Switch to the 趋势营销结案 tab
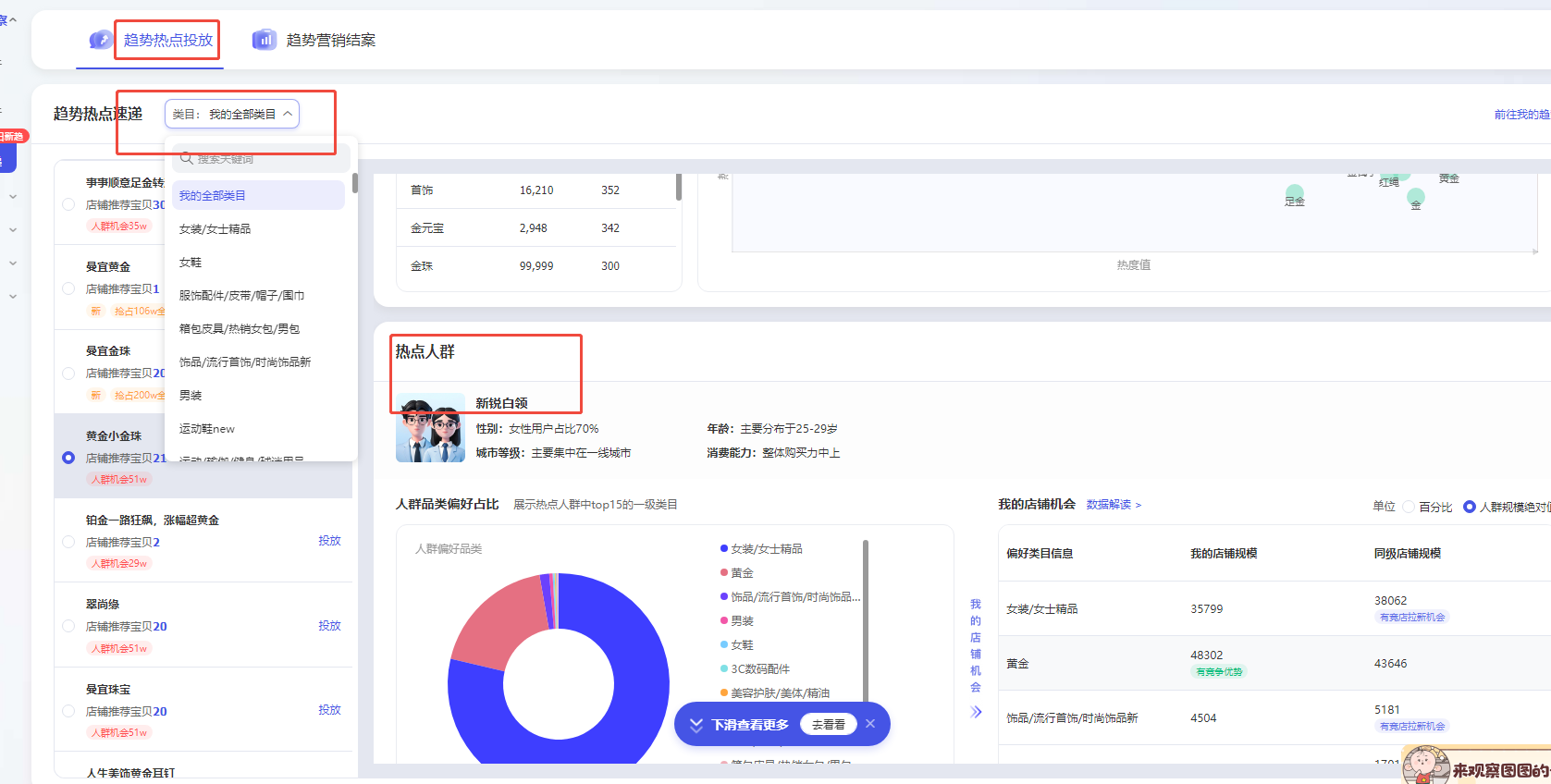The height and width of the screenshot is (784, 1551). point(330,40)
